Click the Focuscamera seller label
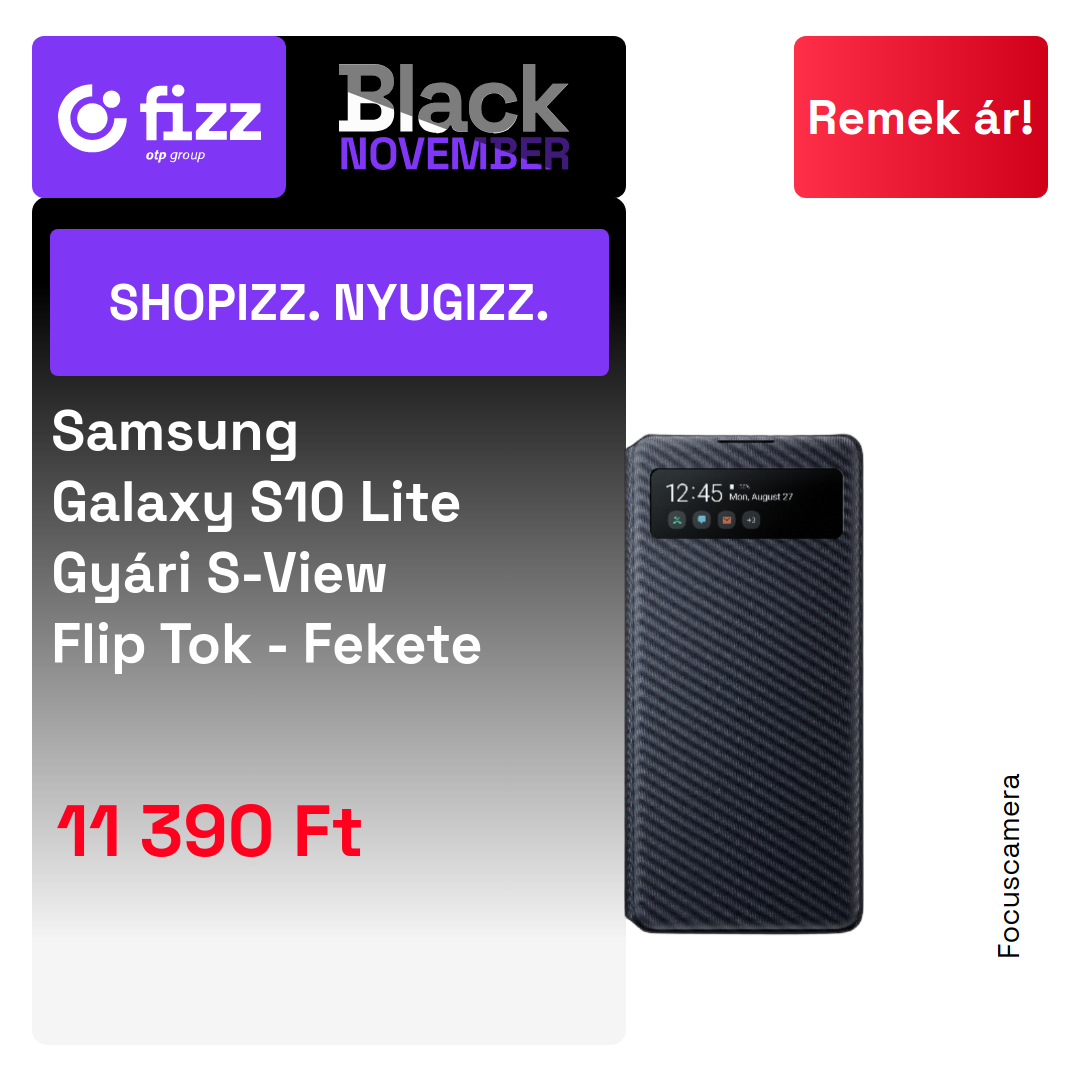1080x1080 pixels. (1009, 866)
